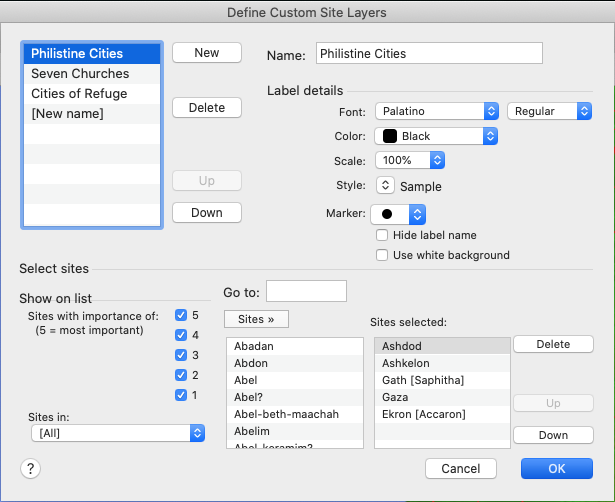Click the Style stepper next to Sample
Viewport: 615px width, 502px height.
click(385, 185)
